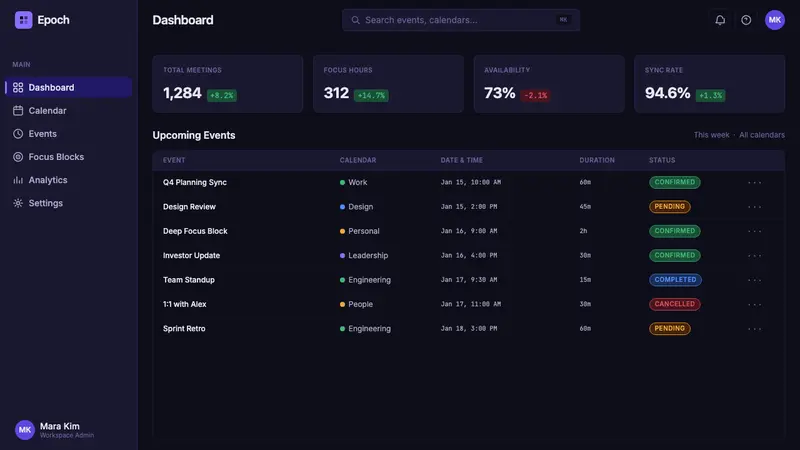Click the Events clock icon in sidebar
Viewport: 800px width, 450px height.
(x=18, y=134)
